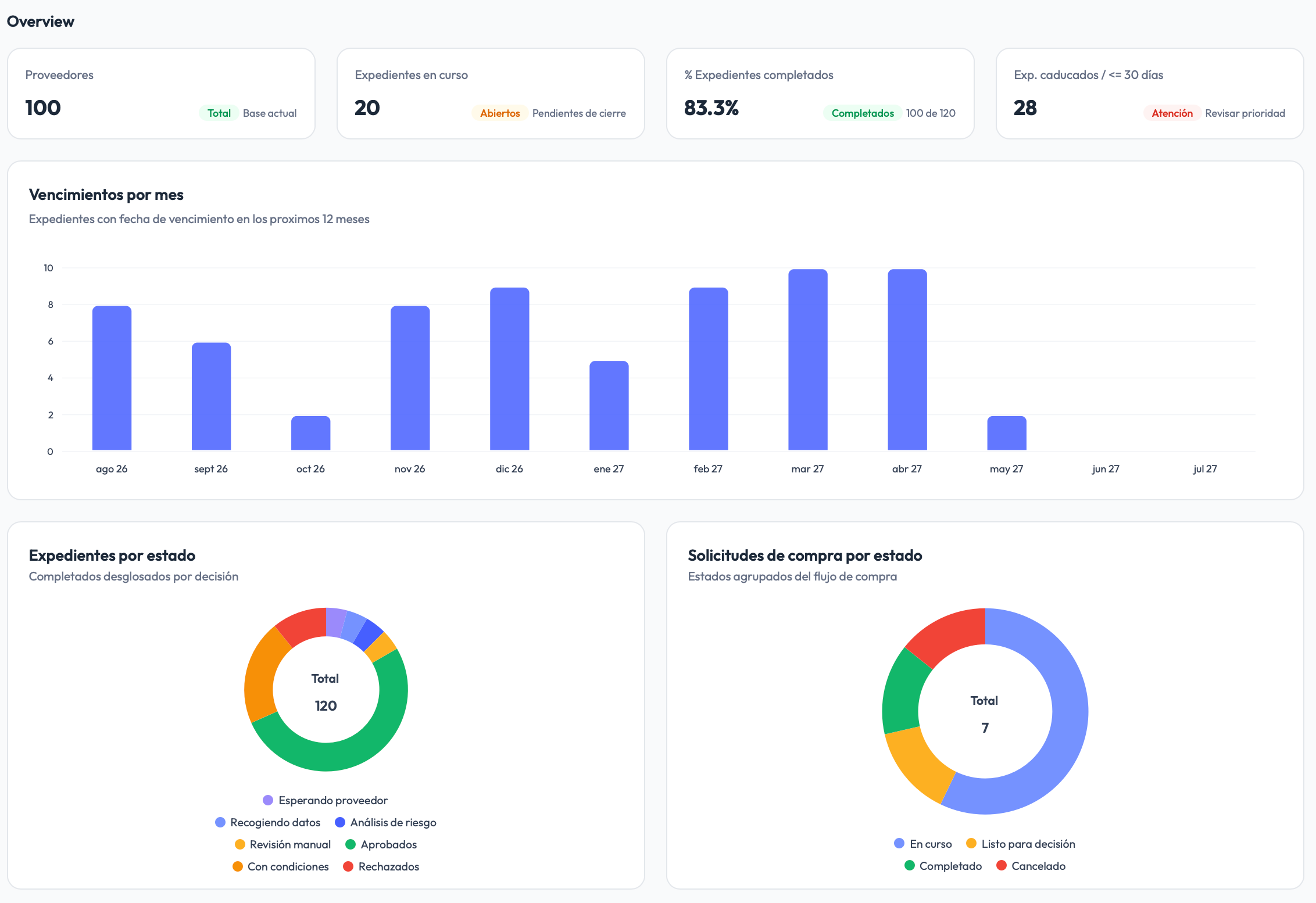Click the jun 27 axis label
The height and width of the screenshot is (903, 1316).
1106,469
